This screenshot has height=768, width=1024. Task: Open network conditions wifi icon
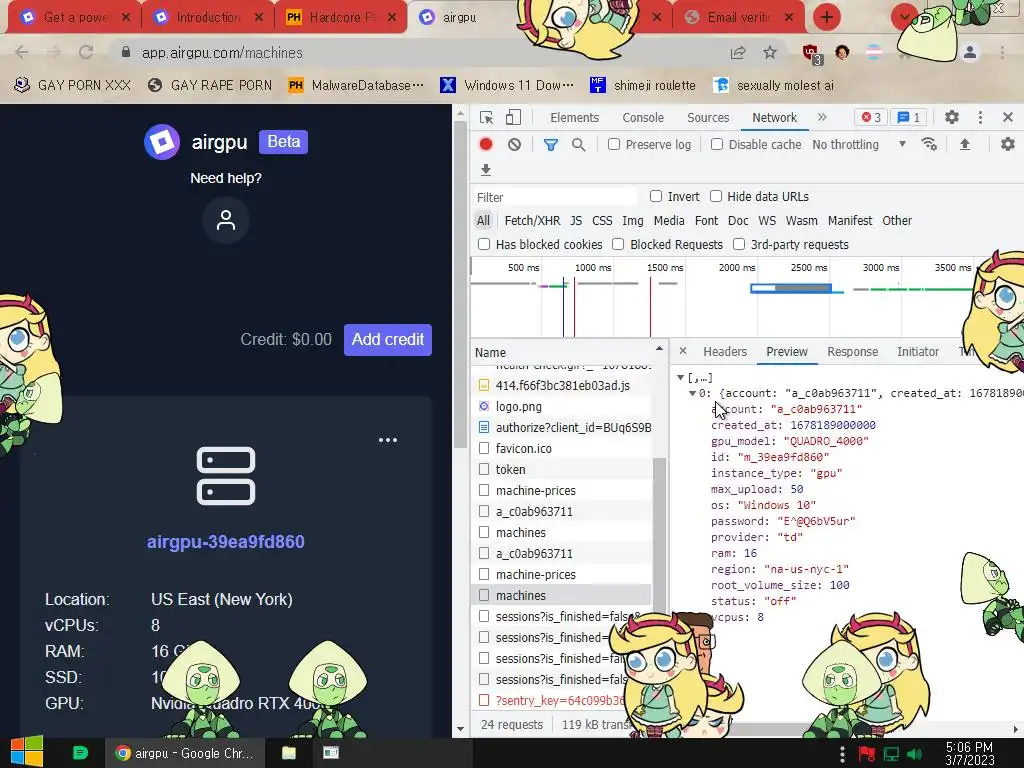point(929,144)
